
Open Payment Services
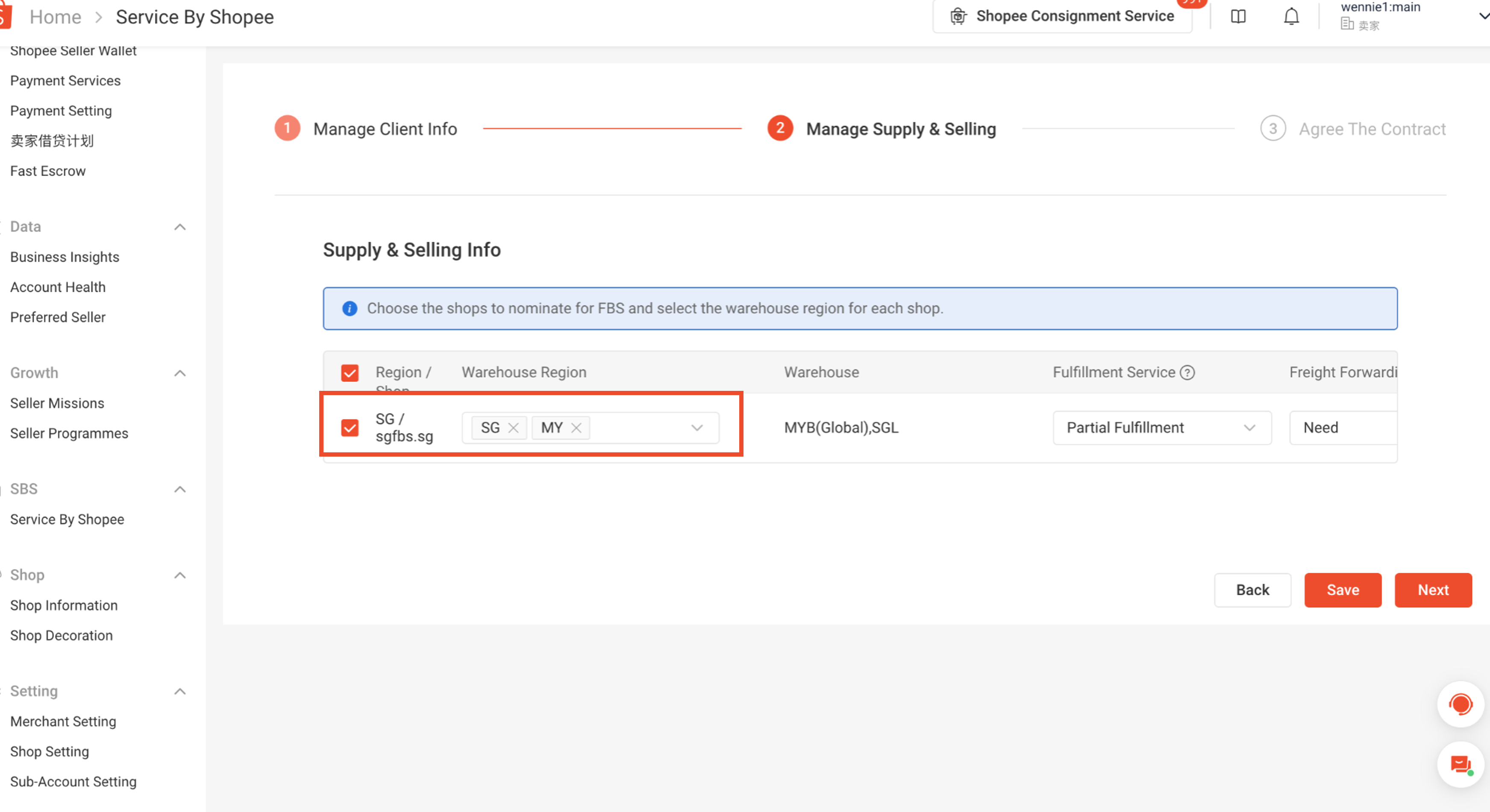[x=65, y=80]
